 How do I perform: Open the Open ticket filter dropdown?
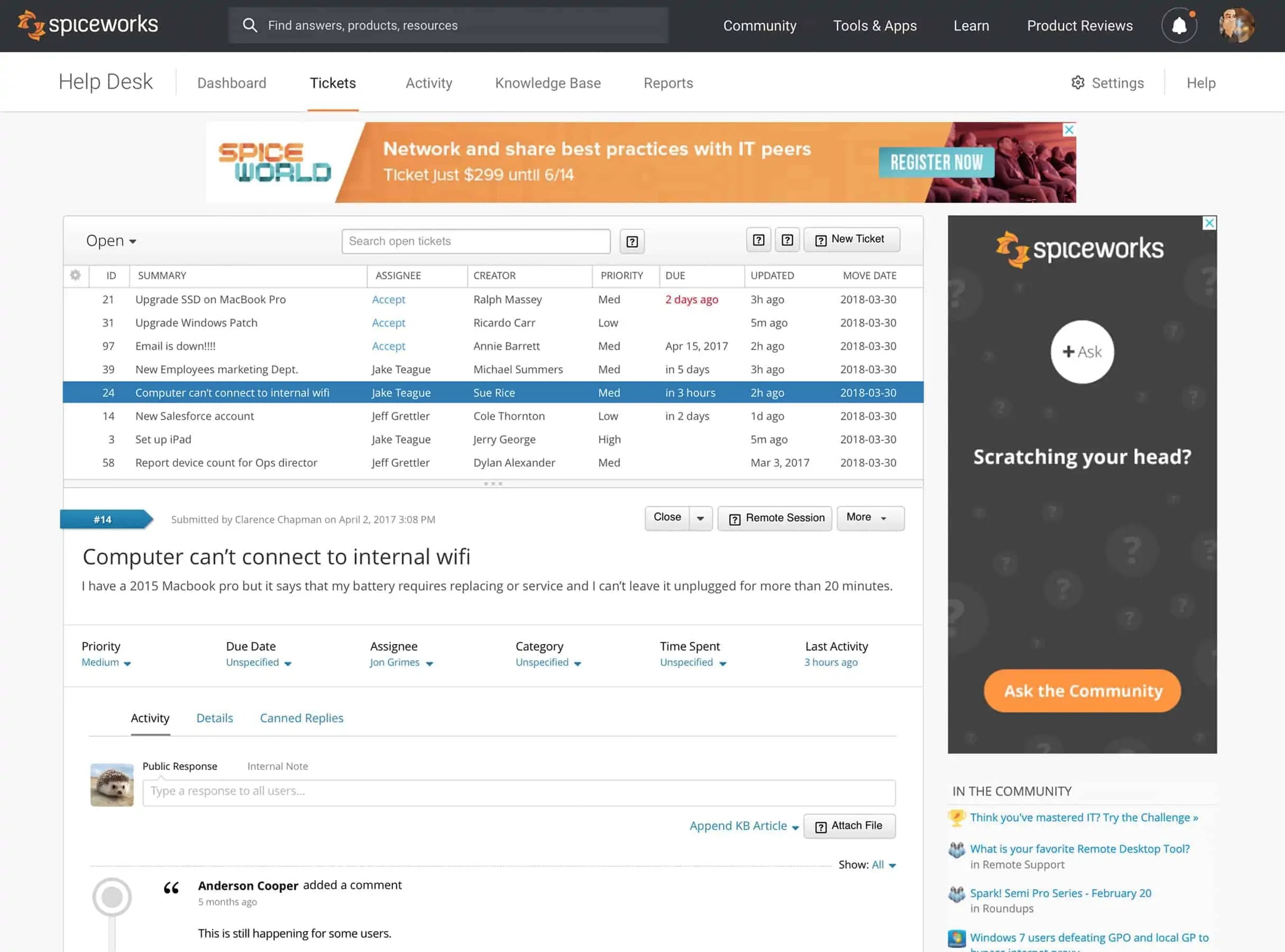(110, 240)
